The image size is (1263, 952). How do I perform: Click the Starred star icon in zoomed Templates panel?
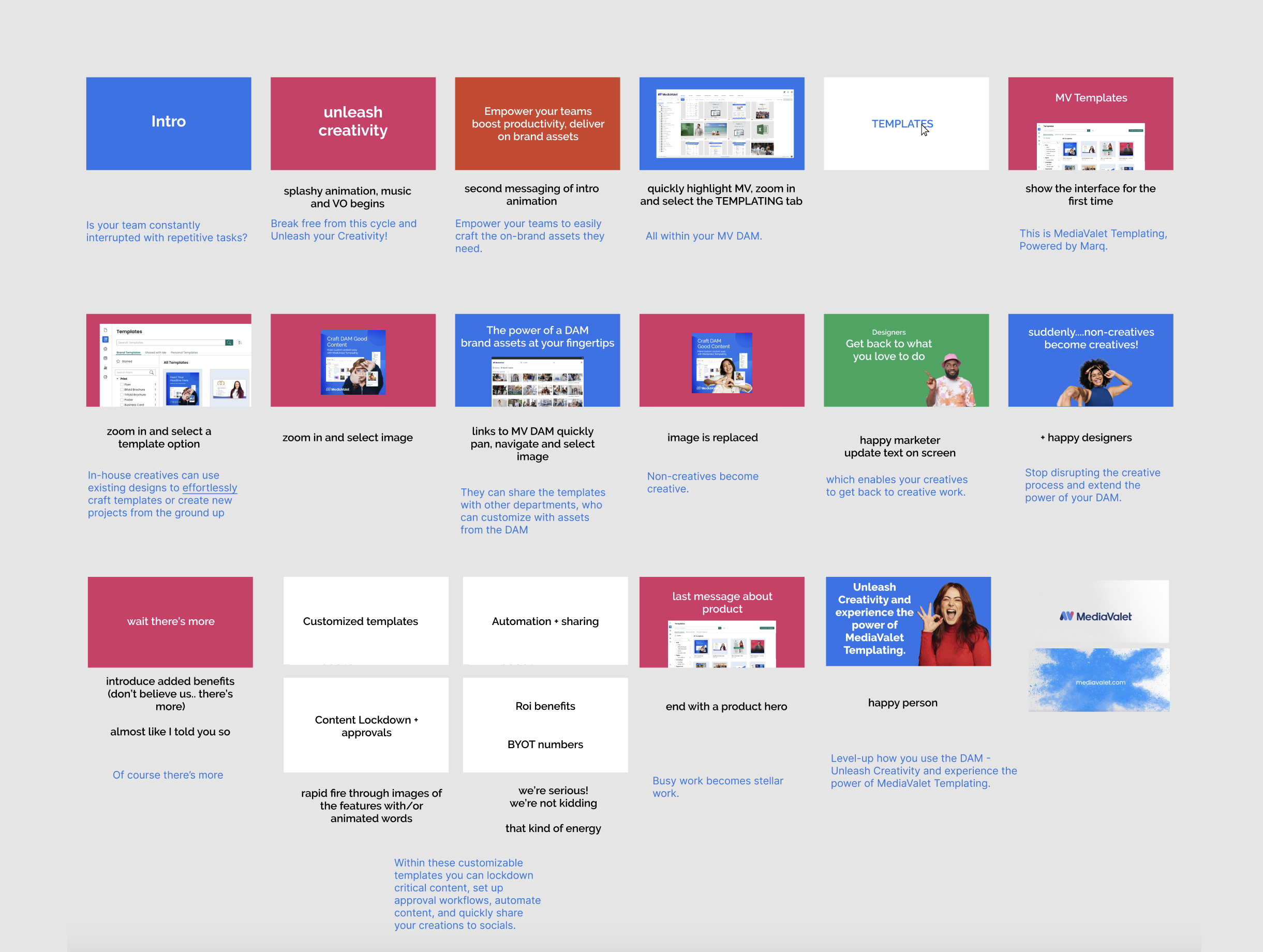click(x=118, y=362)
